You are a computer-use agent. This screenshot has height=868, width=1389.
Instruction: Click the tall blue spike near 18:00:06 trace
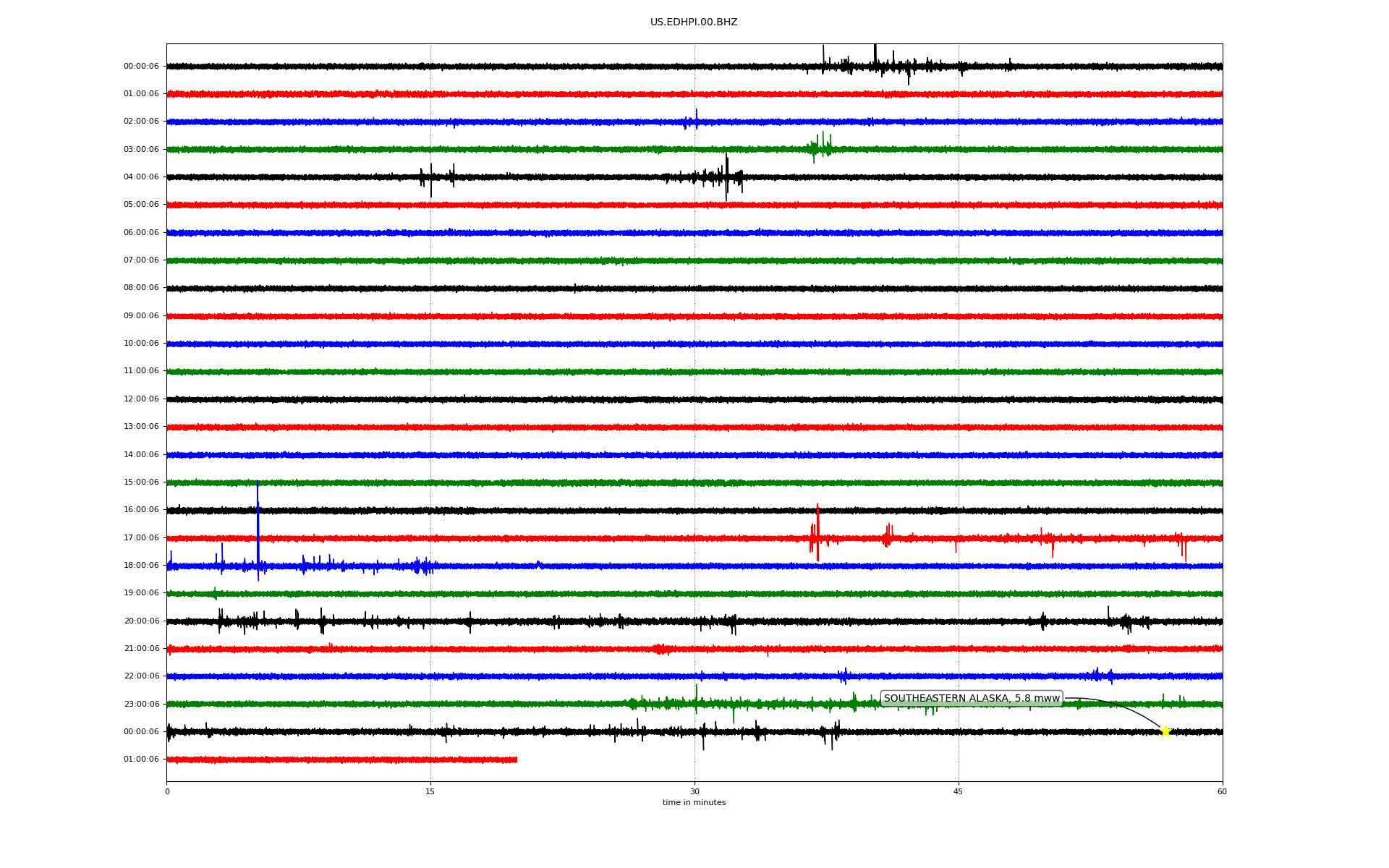tap(258, 528)
